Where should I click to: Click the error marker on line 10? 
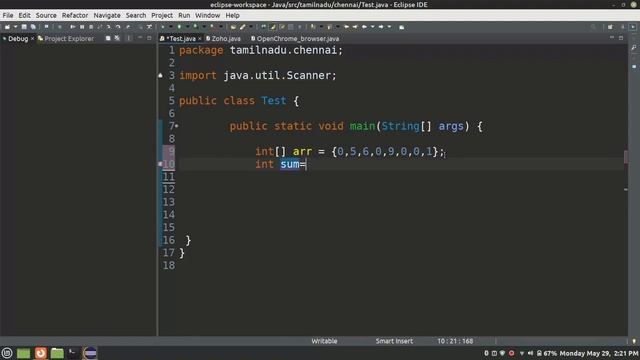pos(160,164)
